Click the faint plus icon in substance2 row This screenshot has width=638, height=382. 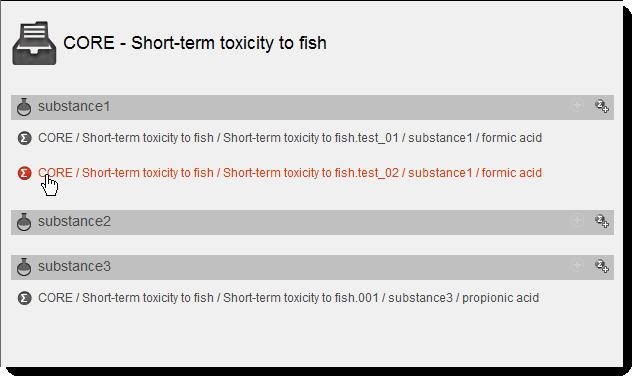pos(577,220)
